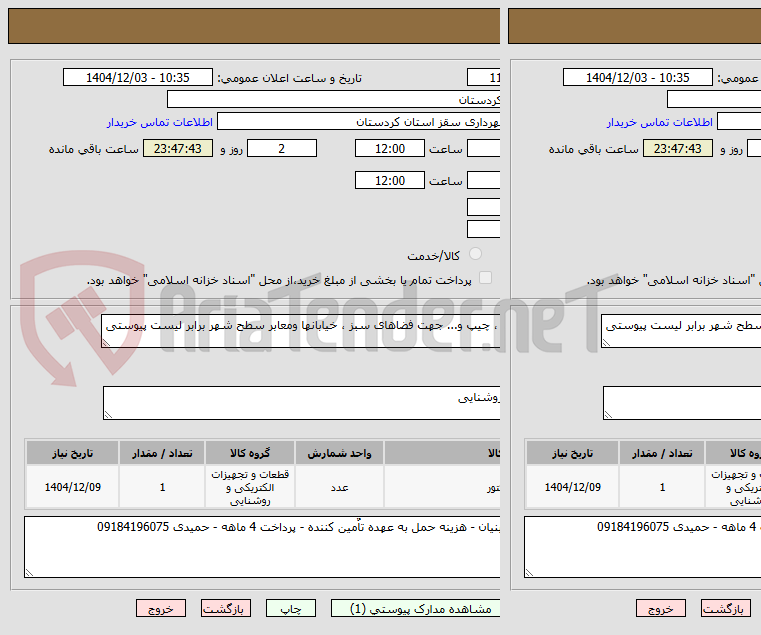Image resolution: width=761 pixels, height=635 pixels.
Task: Select the کالا/خدمت radio button
Action: pyautogui.click(x=475, y=253)
